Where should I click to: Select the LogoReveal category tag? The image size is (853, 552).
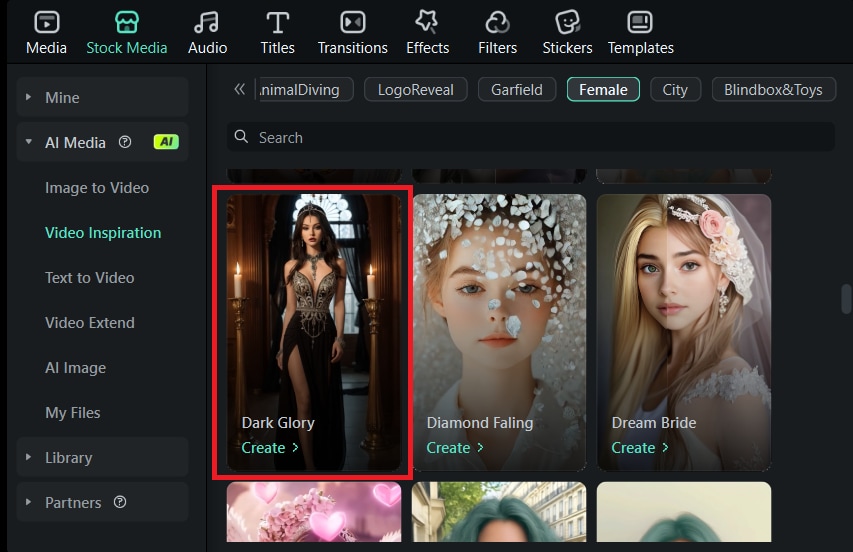[x=416, y=89]
